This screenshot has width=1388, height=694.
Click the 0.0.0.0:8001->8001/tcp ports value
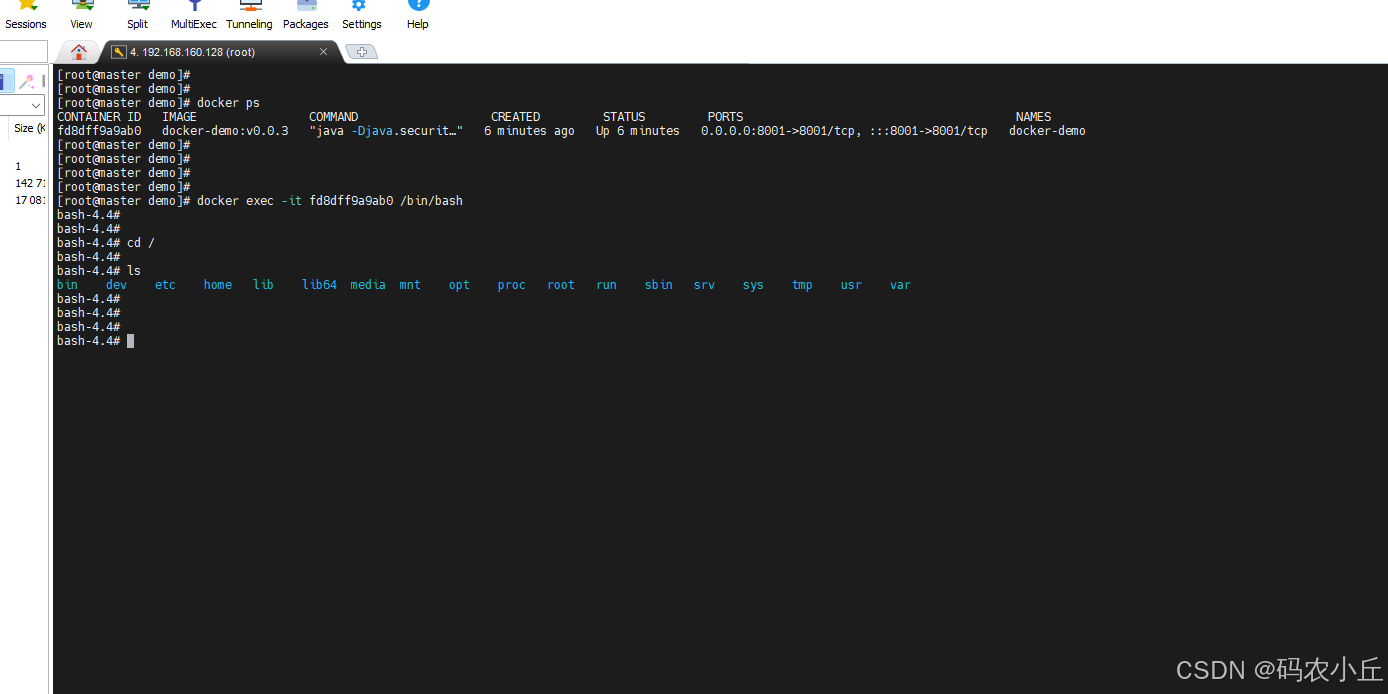click(779, 131)
